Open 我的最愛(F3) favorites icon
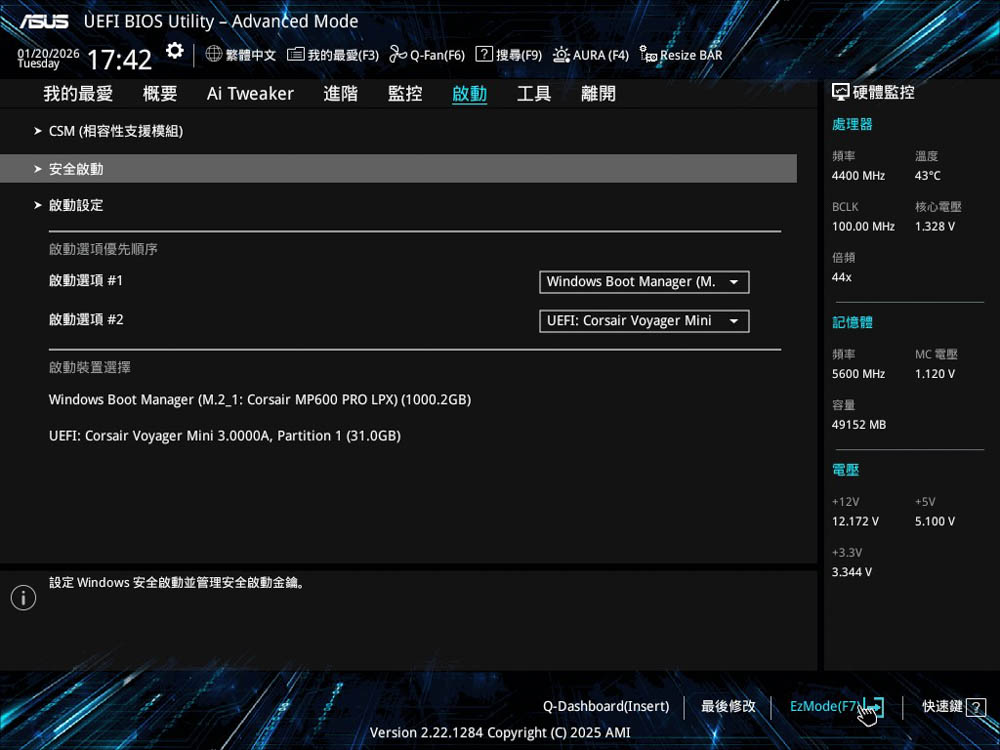 [x=296, y=55]
